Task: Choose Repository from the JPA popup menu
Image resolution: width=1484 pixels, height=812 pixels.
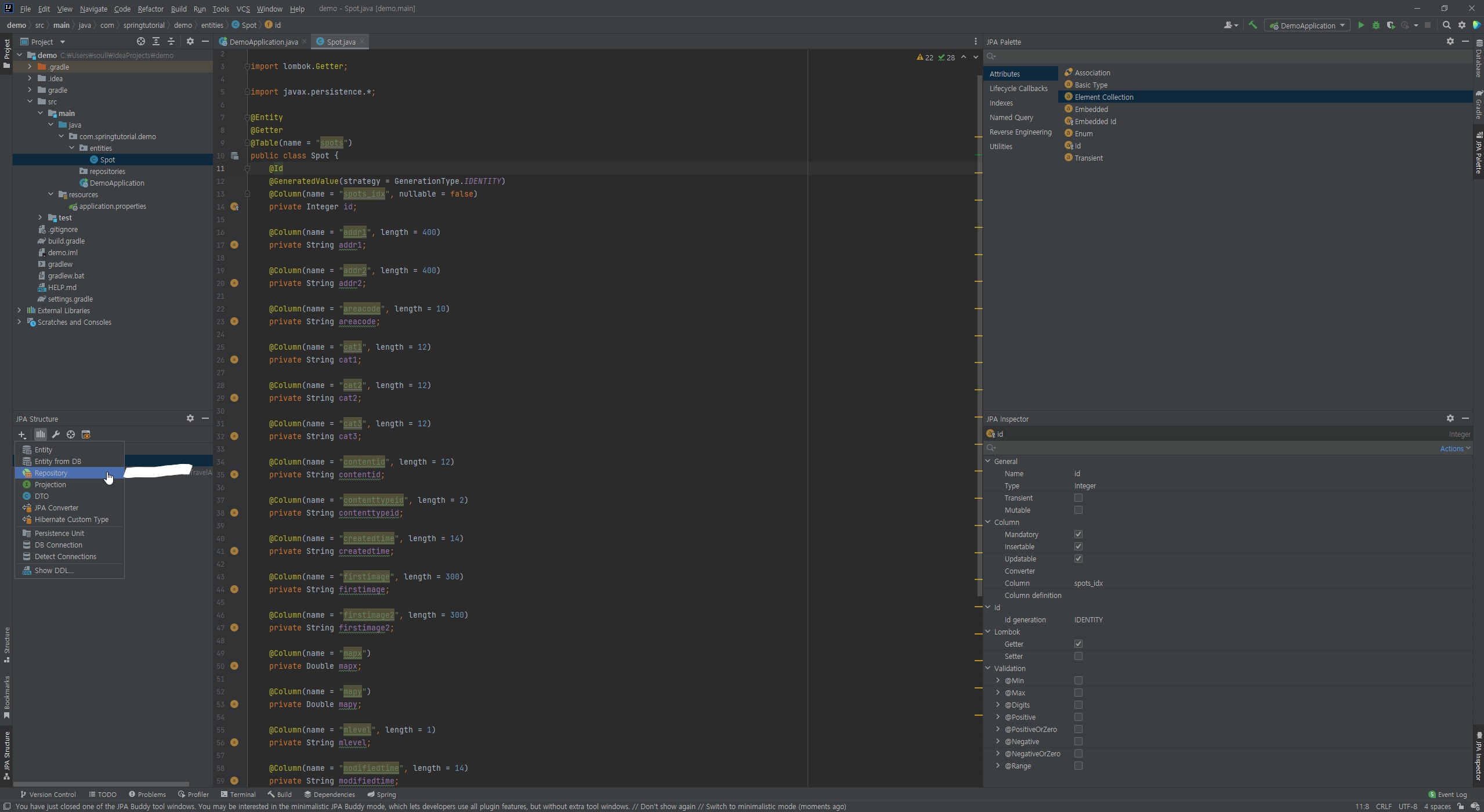Action: 51,473
